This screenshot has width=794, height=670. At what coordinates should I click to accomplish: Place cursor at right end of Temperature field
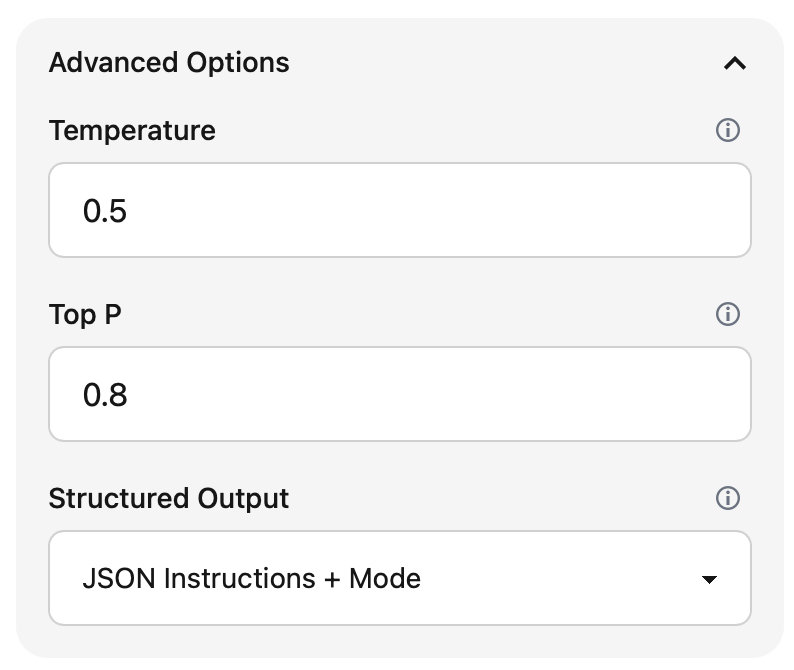click(x=720, y=211)
